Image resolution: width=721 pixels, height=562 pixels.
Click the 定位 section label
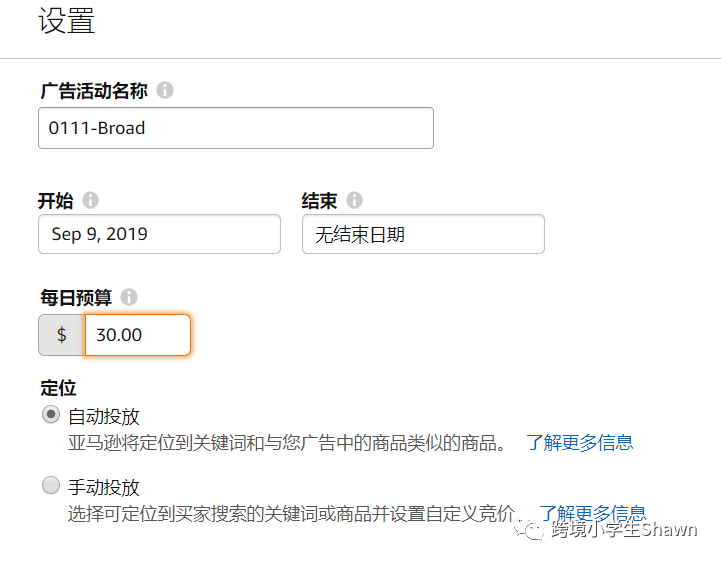click(x=58, y=387)
